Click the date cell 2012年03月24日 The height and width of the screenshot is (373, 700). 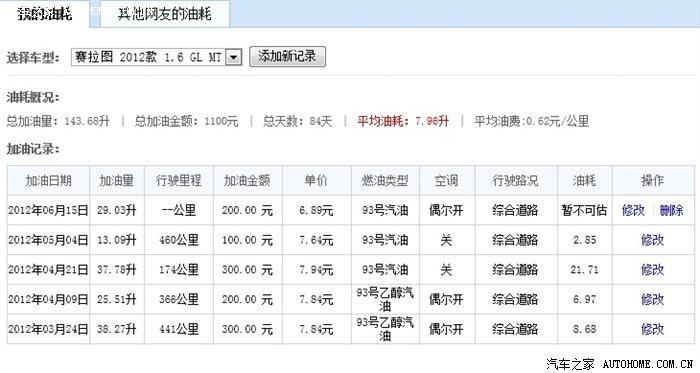click(x=48, y=329)
